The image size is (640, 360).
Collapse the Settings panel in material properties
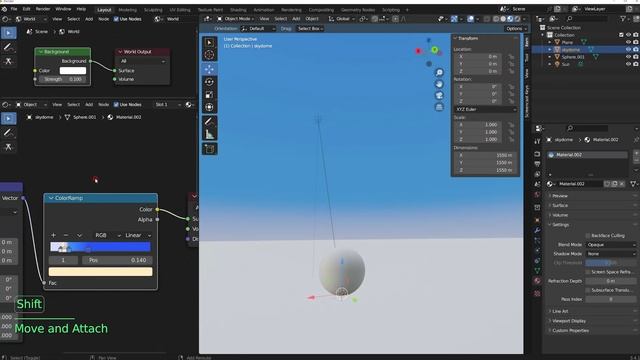(560, 224)
